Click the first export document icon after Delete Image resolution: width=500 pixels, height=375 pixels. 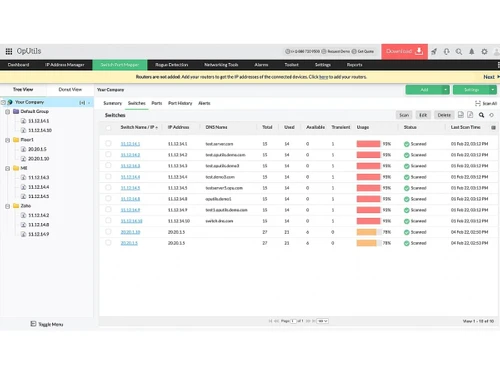pyautogui.click(x=461, y=115)
